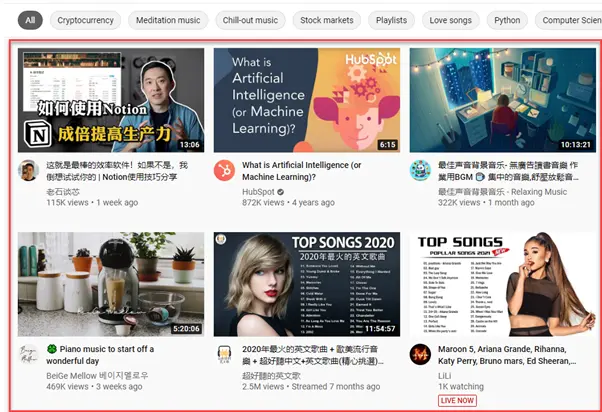Go to the HubSpot channel name

258,192
